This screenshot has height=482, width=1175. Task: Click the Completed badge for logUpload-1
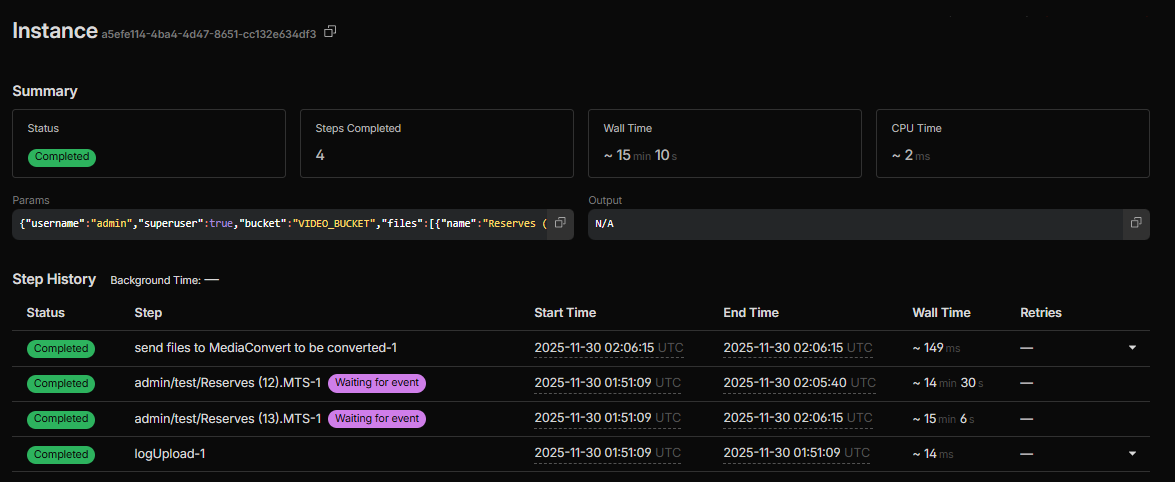[x=61, y=454]
